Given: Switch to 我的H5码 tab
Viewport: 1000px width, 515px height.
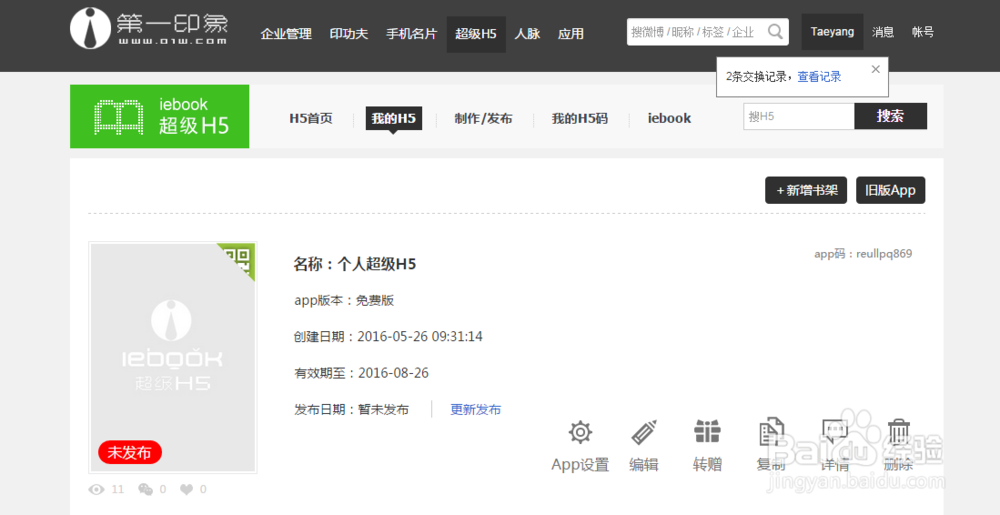Looking at the screenshot, I should [x=580, y=119].
